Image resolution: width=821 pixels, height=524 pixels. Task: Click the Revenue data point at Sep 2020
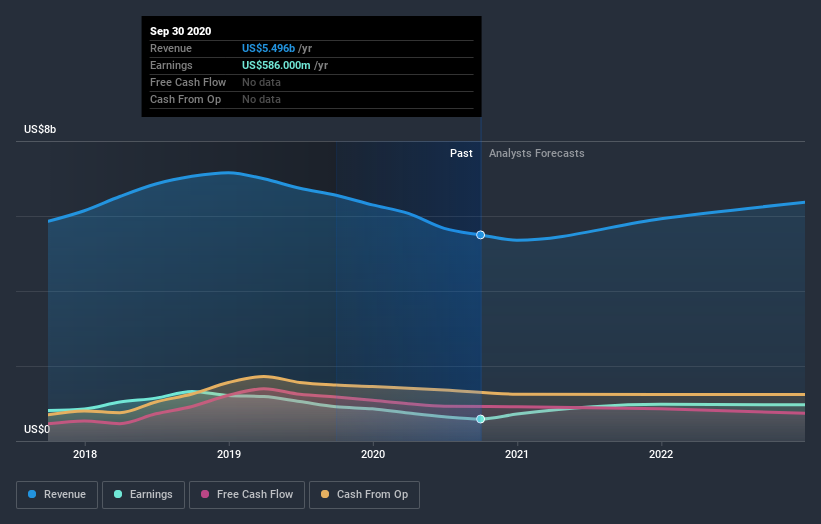coord(480,235)
